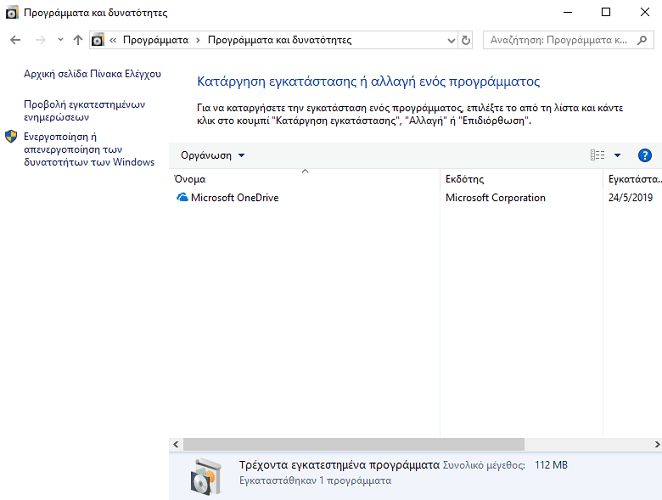The width and height of the screenshot is (662, 500).
Task: Click the OneDrive cloud icon
Action: click(x=182, y=197)
